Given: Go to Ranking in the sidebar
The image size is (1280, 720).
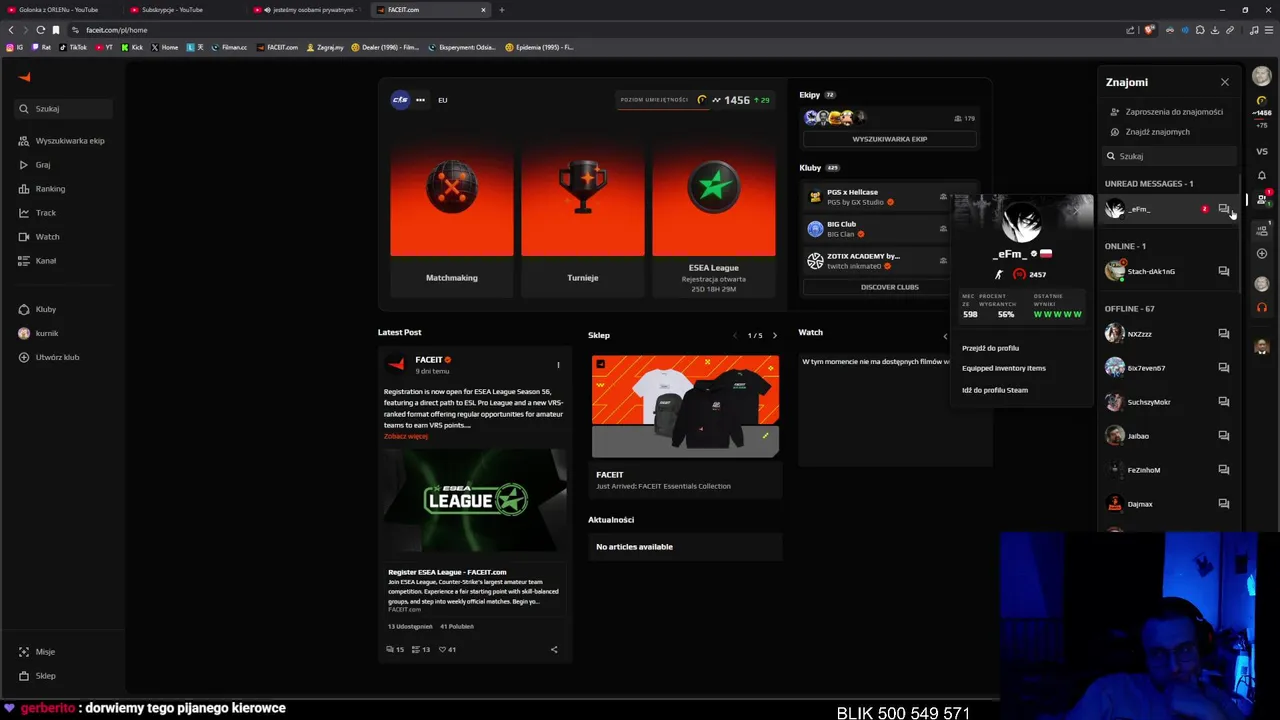Looking at the screenshot, I should [x=42, y=189].
